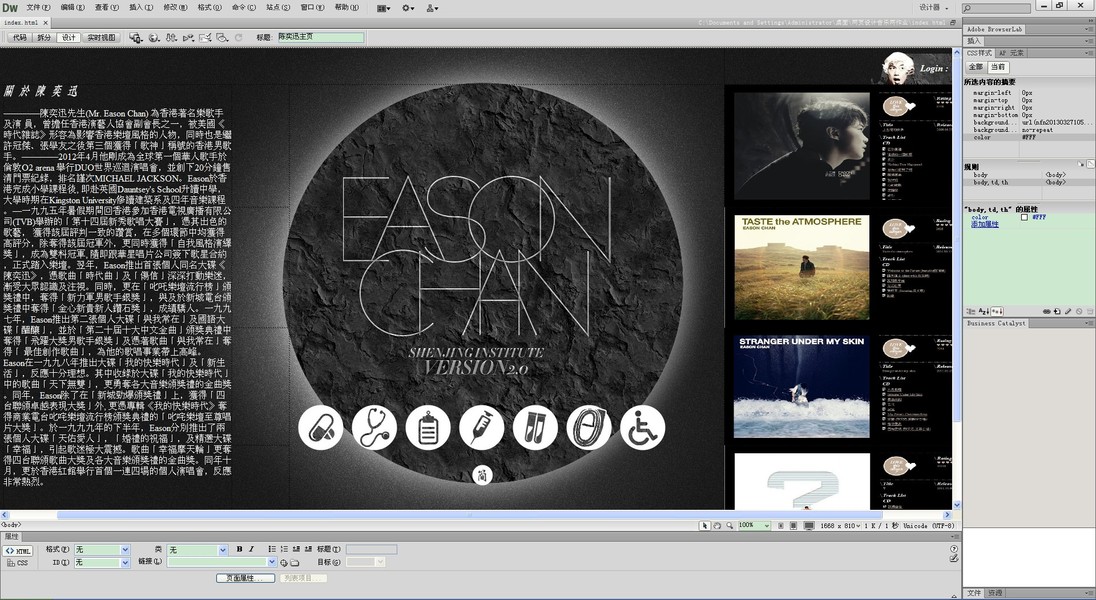Toggle show only set properties view
This screenshot has height=600, width=1096.
click(x=997, y=311)
